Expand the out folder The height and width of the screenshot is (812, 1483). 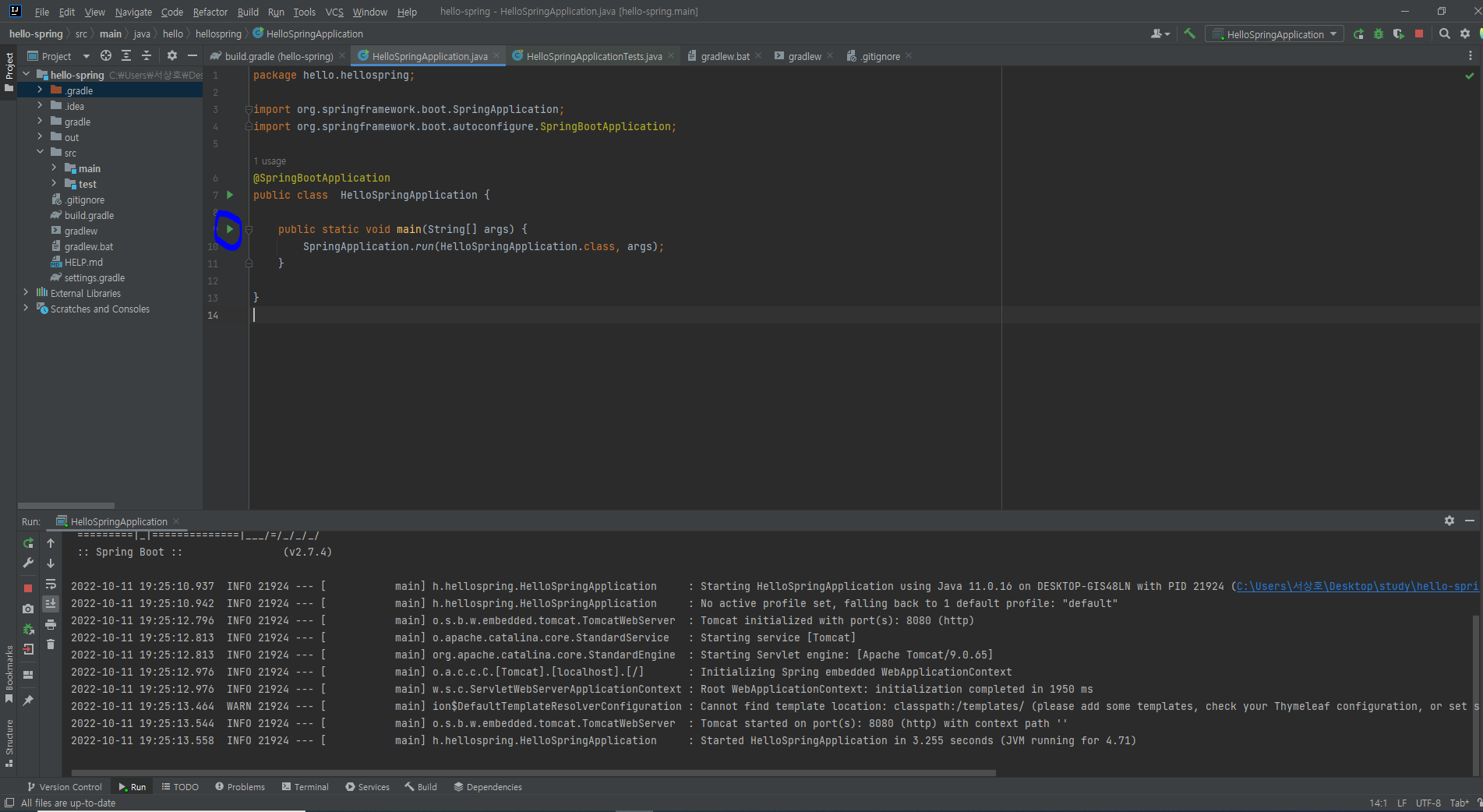coord(40,137)
